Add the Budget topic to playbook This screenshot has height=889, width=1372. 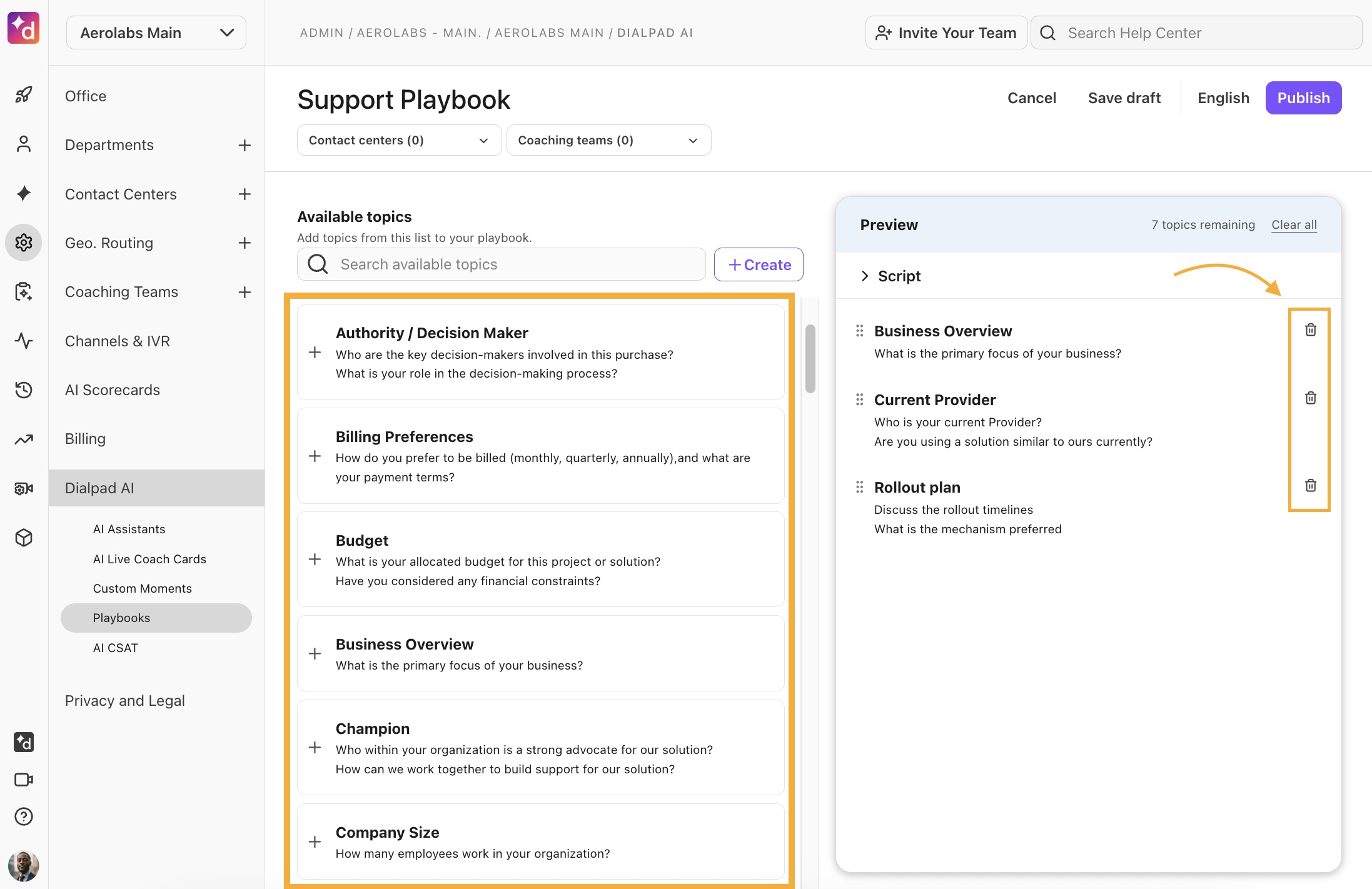coord(315,560)
